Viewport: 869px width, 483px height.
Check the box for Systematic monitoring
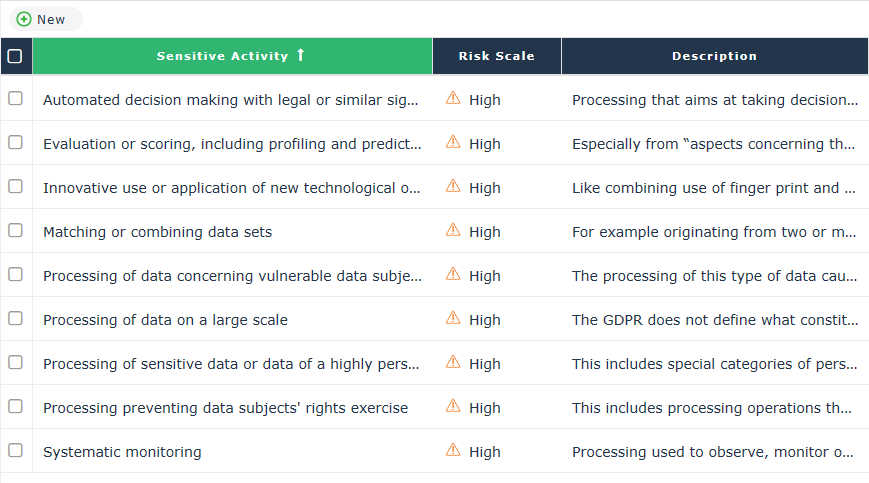(x=15, y=450)
